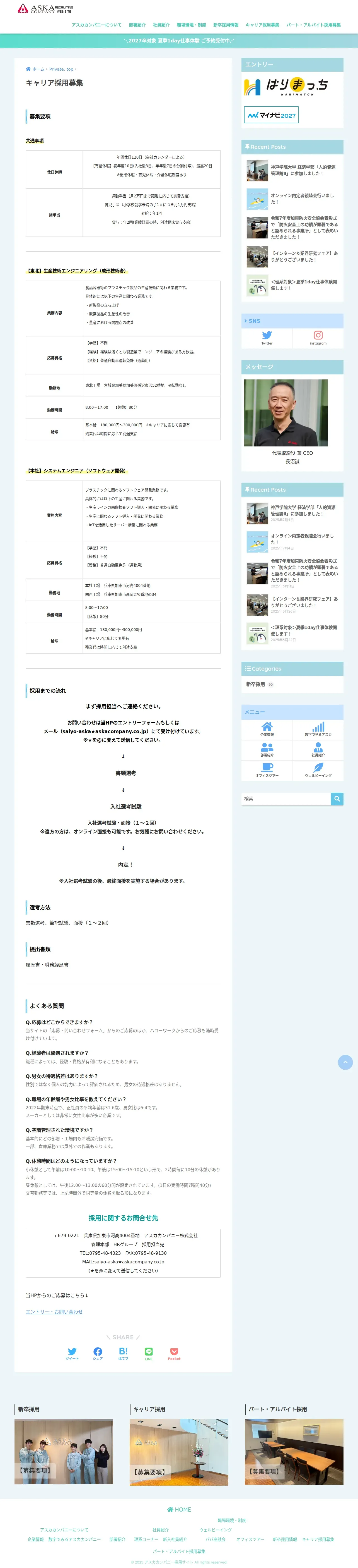This screenshot has width=358, height=1568.
Task: Open footer link 新入社員紹介
Action: (x=175, y=1540)
